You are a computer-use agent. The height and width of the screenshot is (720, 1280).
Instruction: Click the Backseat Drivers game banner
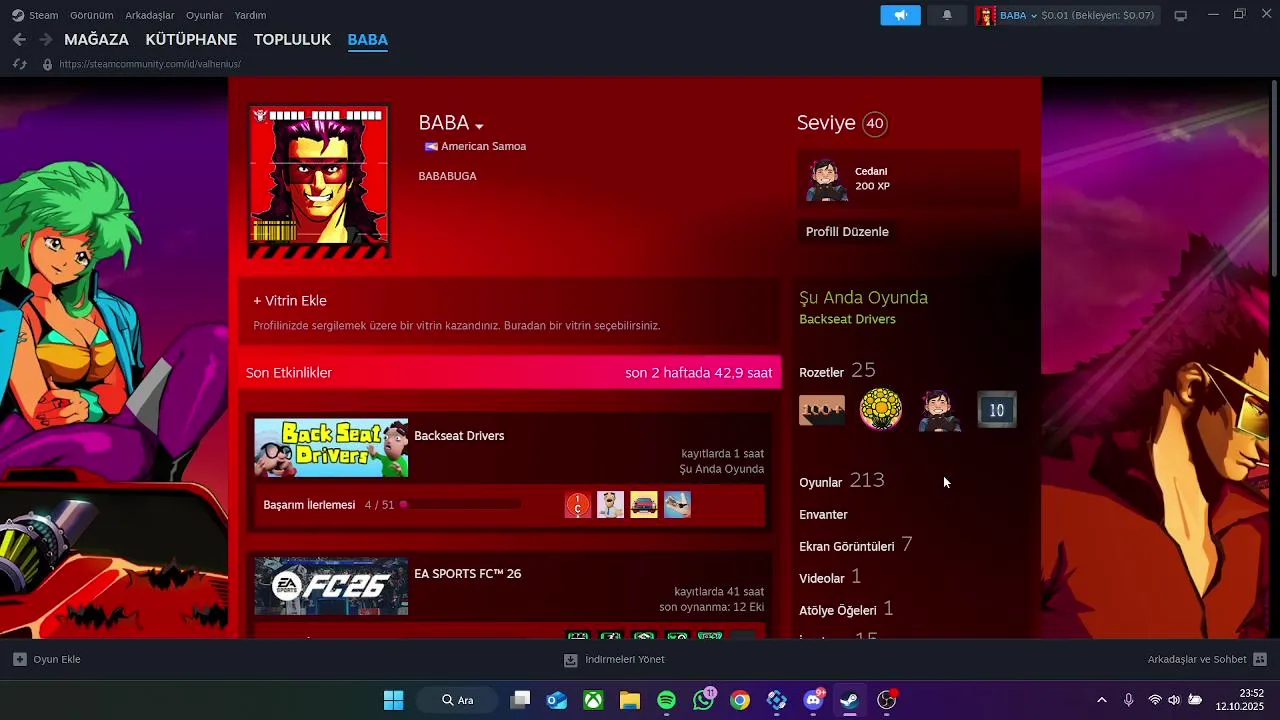tap(331, 448)
